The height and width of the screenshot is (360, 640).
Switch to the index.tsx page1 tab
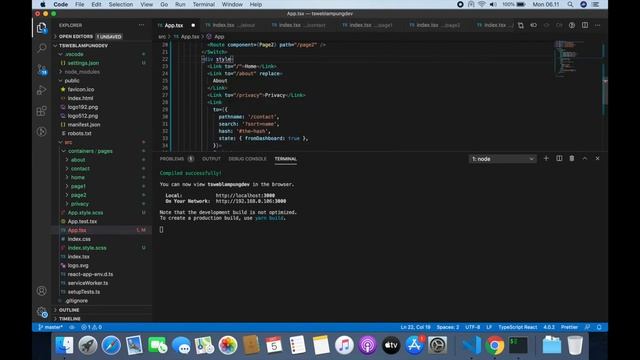tap(369, 25)
